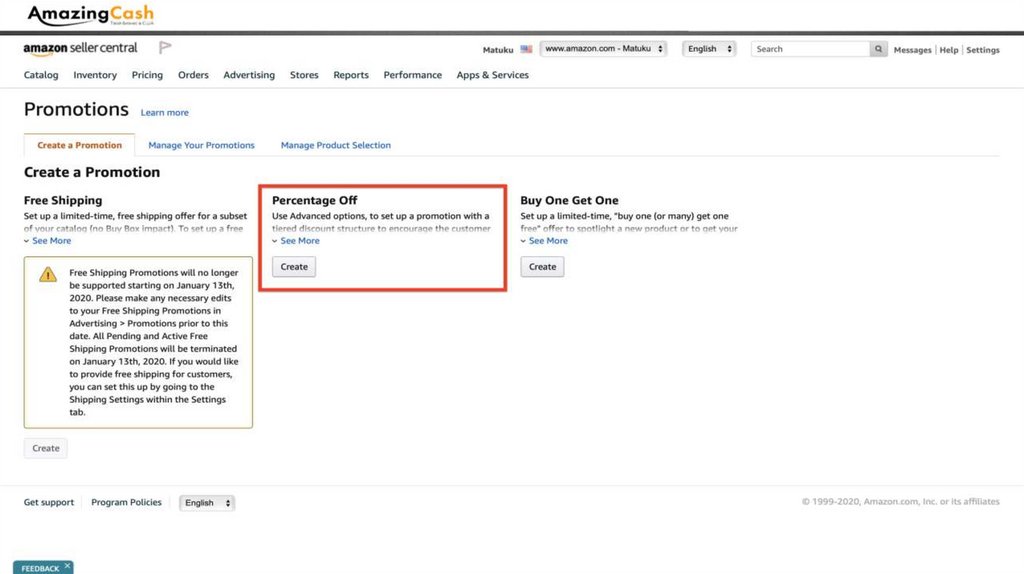Screen dimensions: 1024x574
Task: Select the Create a Promotion tab
Action: point(80,145)
